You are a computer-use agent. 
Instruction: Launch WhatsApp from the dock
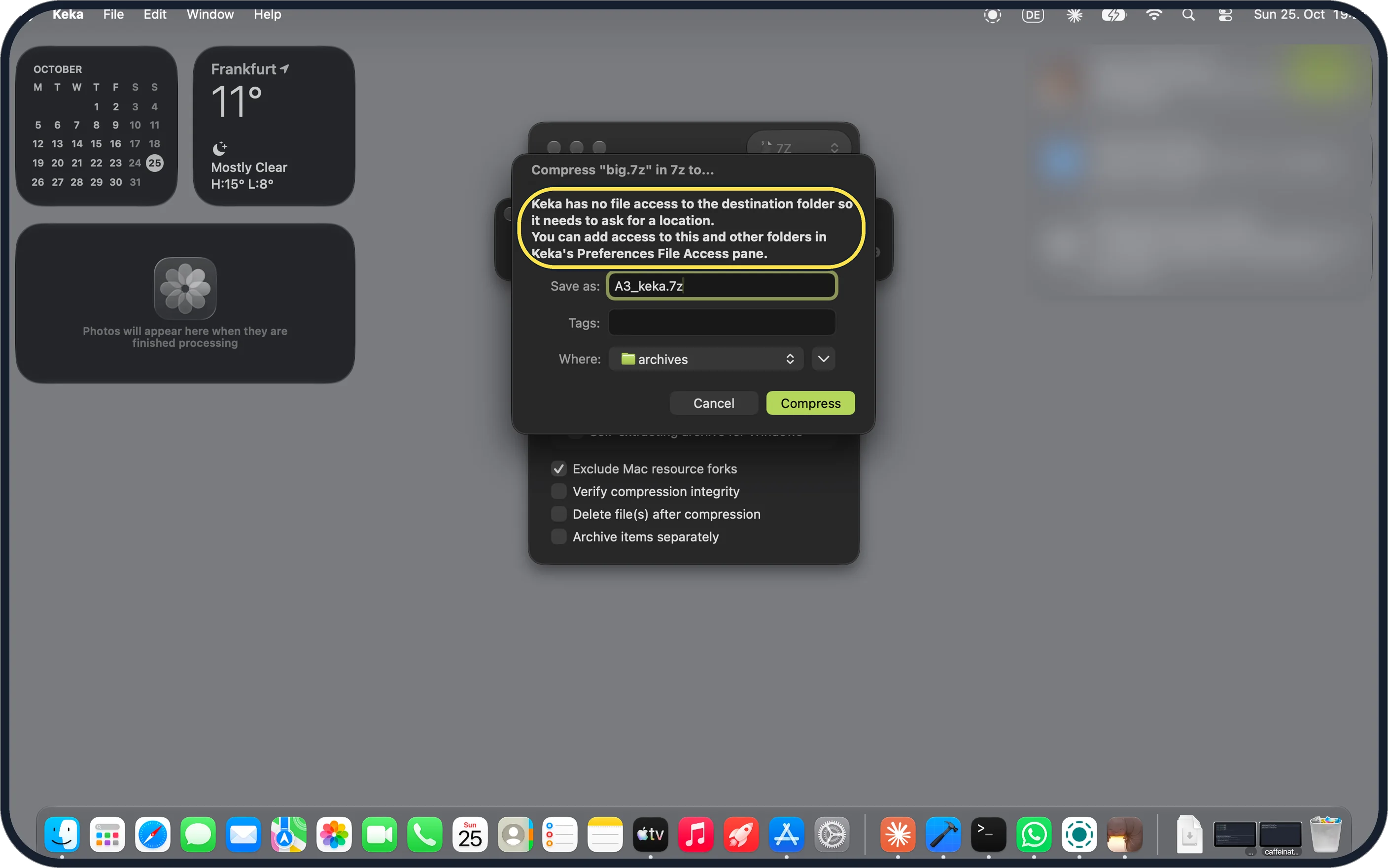pyautogui.click(x=1034, y=834)
